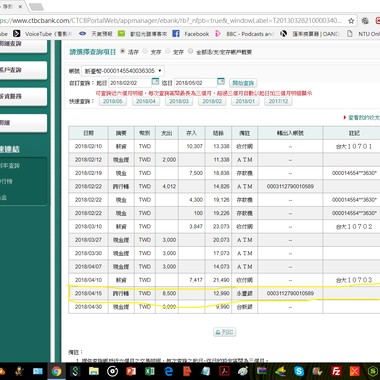Click the date cell 2018/03/10
380x380 pixels.
(x=88, y=227)
